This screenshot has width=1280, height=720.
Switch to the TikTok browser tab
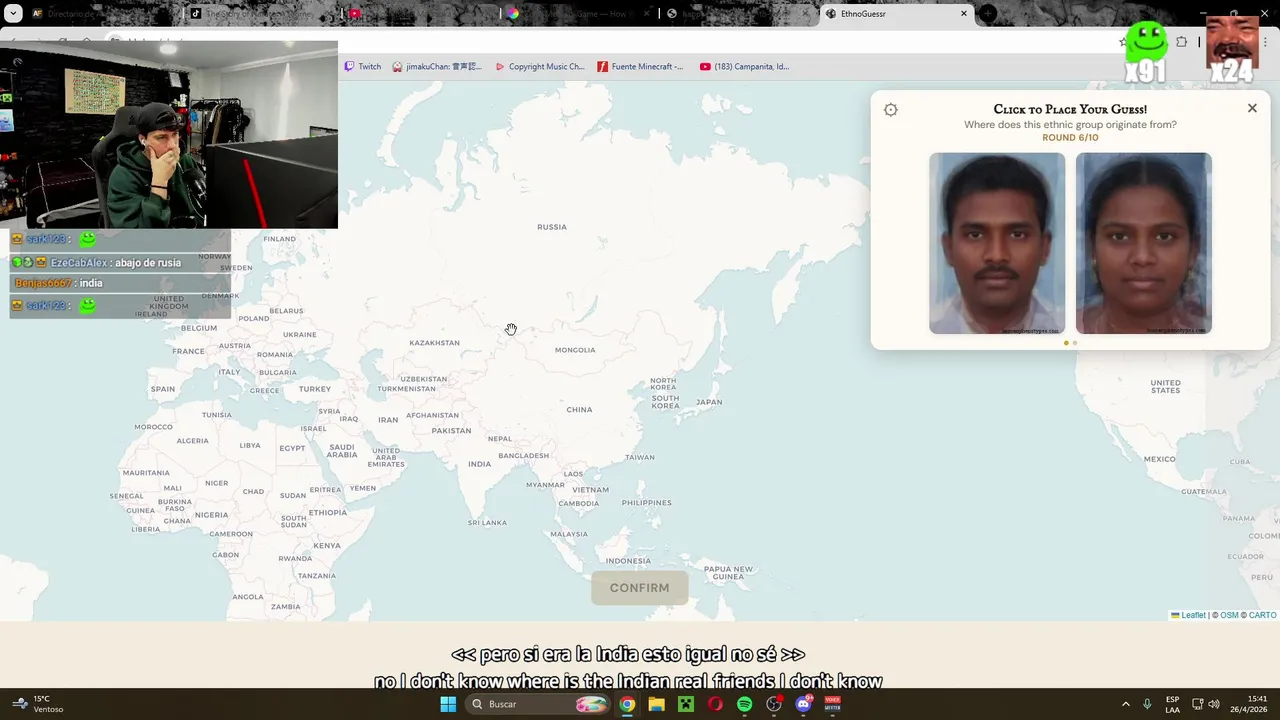(260, 14)
